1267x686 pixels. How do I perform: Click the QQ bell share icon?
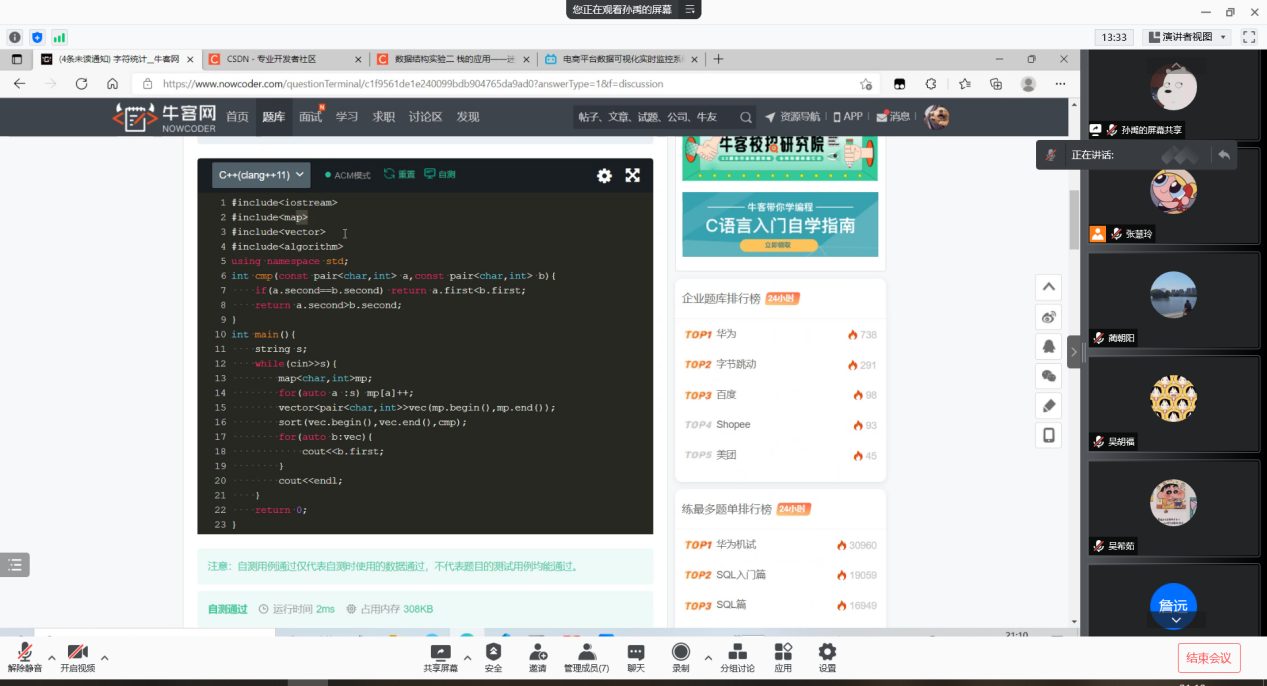1048,347
